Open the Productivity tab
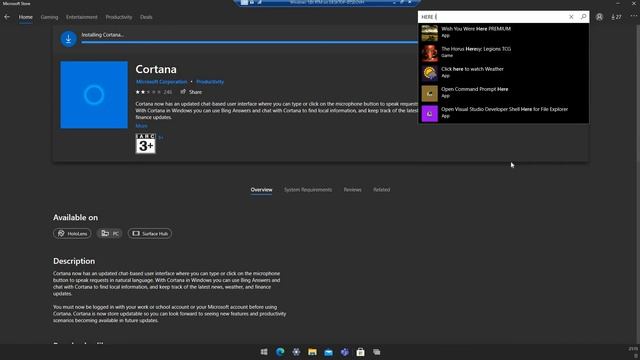This screenshot has height=360, width=640. point(119,17)
